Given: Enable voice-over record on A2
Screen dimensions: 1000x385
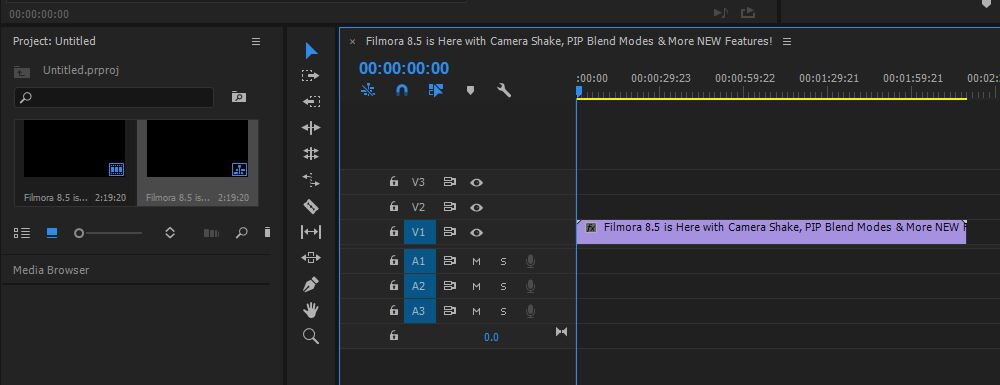Looking at the screenshot, I should pos(530,287).
